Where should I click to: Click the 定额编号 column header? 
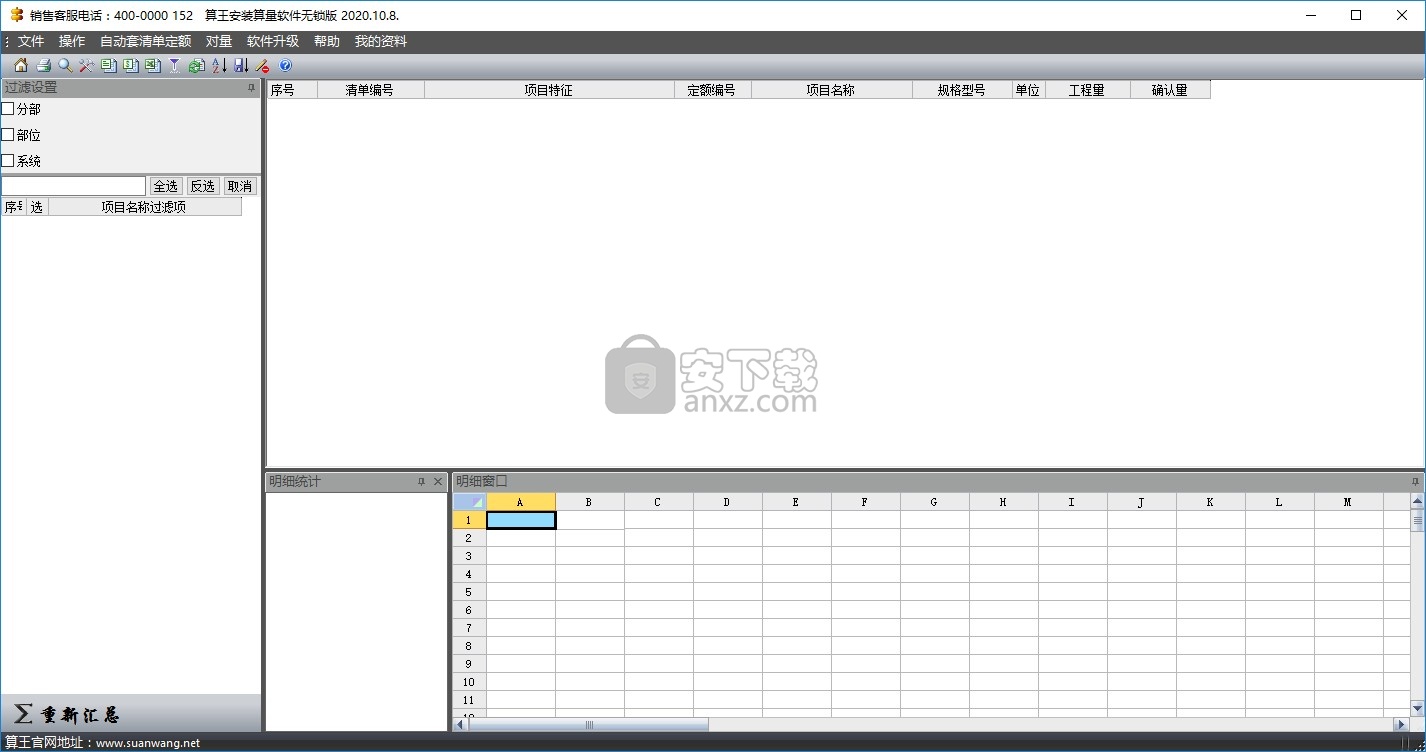(x=712, y=90)
